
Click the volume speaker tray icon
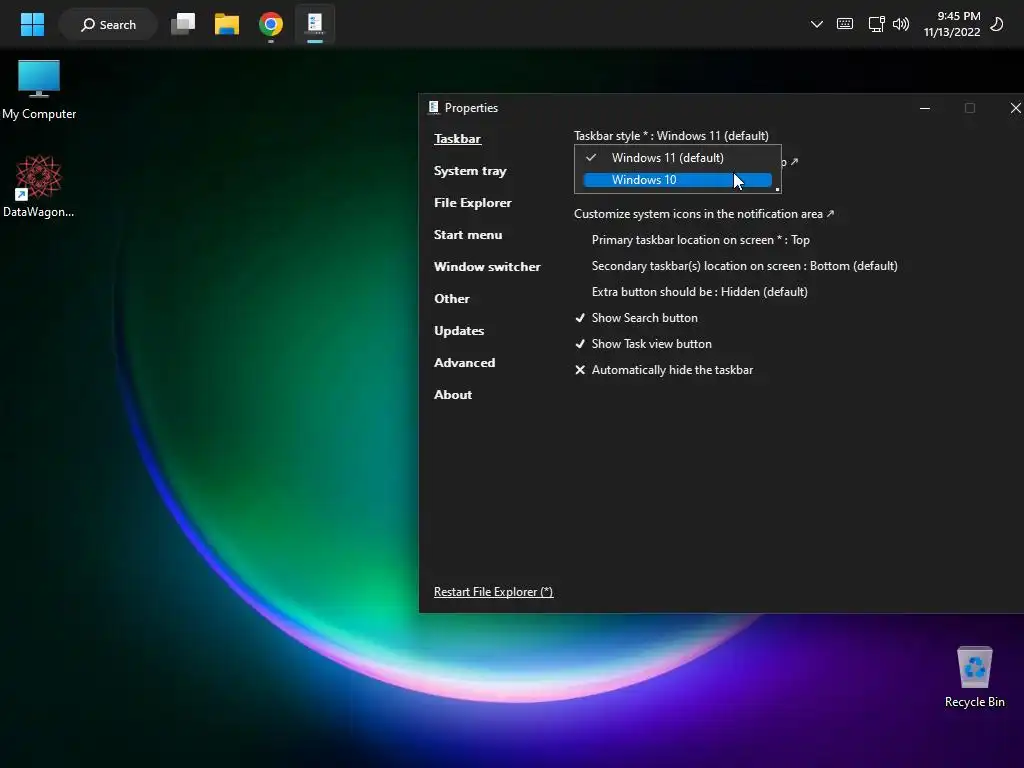tap(901, 25)
